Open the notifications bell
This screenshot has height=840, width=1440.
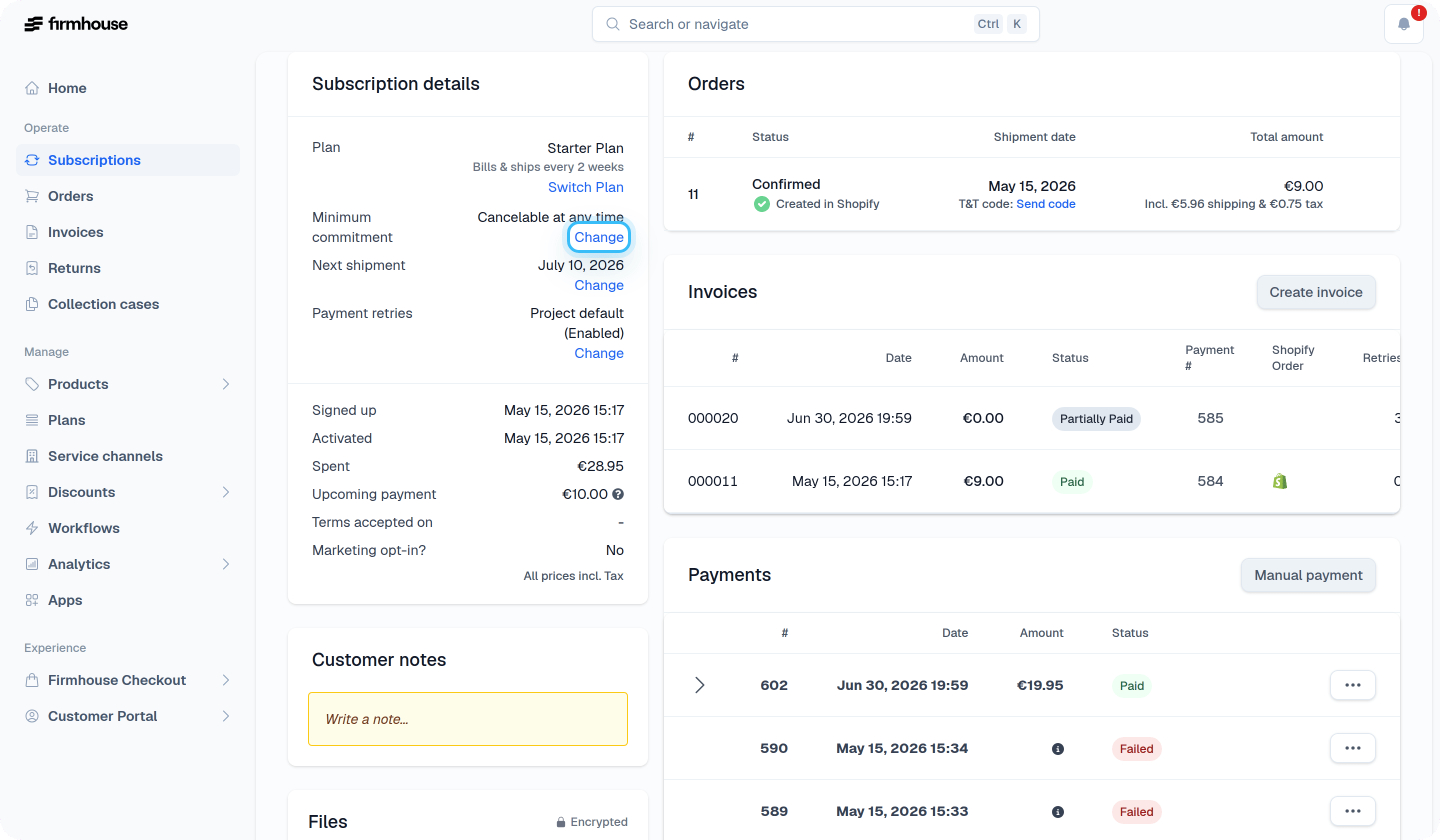(x=1403, y=24)
